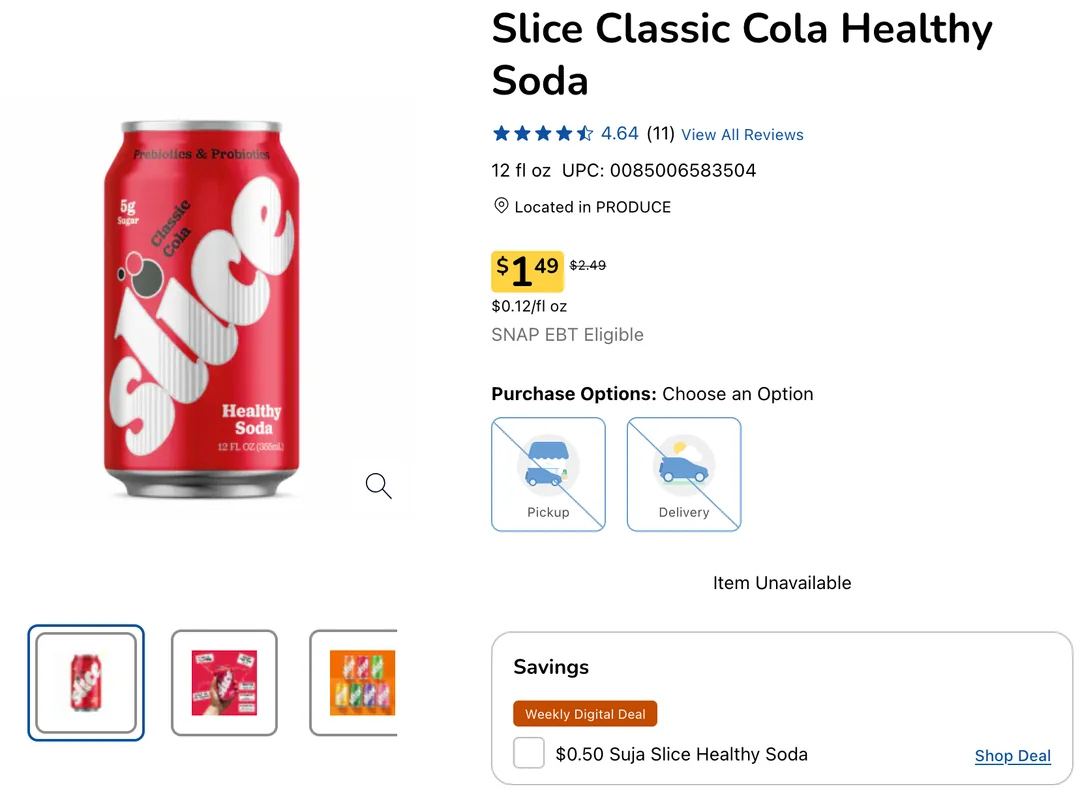The height and width of the screenshot is (795, 1080).
Task: Select the third multi-flavor cans thumbnail
Action: coord(361,683)
